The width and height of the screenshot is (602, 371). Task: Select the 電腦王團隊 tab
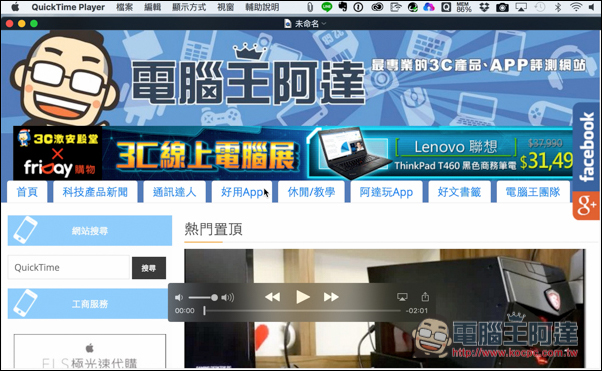(533, 192)
